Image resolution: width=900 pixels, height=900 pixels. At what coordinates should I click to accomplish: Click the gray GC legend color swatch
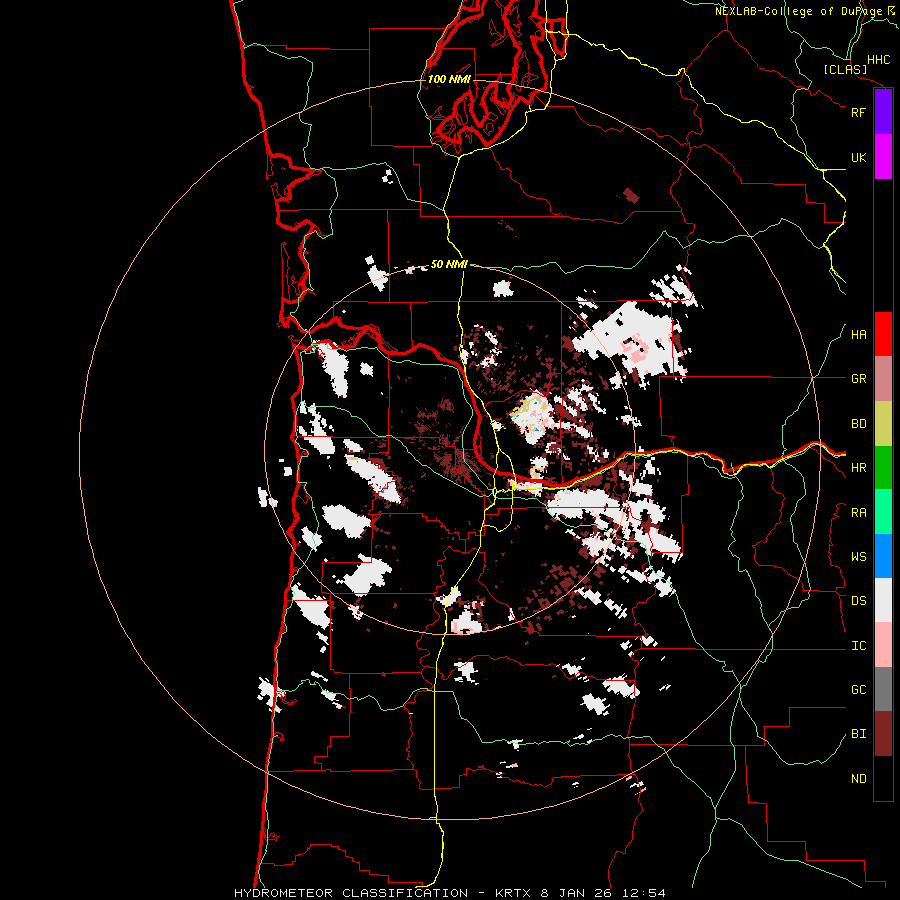[883, 689]
